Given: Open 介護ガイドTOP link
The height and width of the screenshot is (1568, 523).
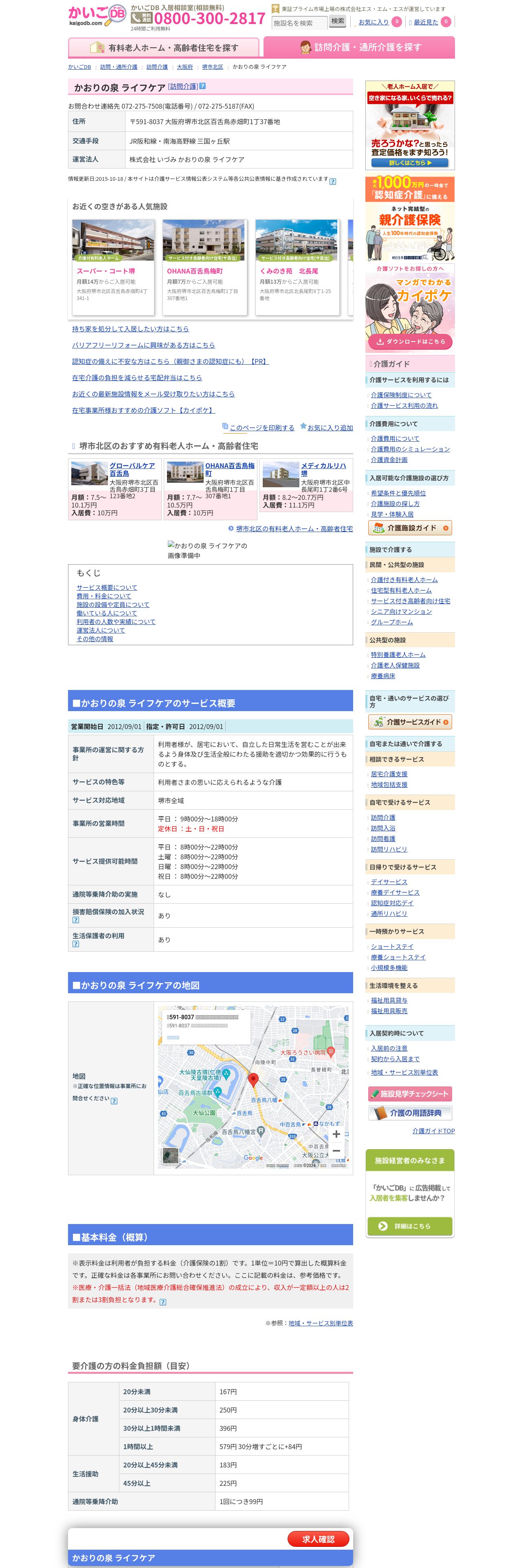Looking at the screenshot, I should click(433, 1131).
